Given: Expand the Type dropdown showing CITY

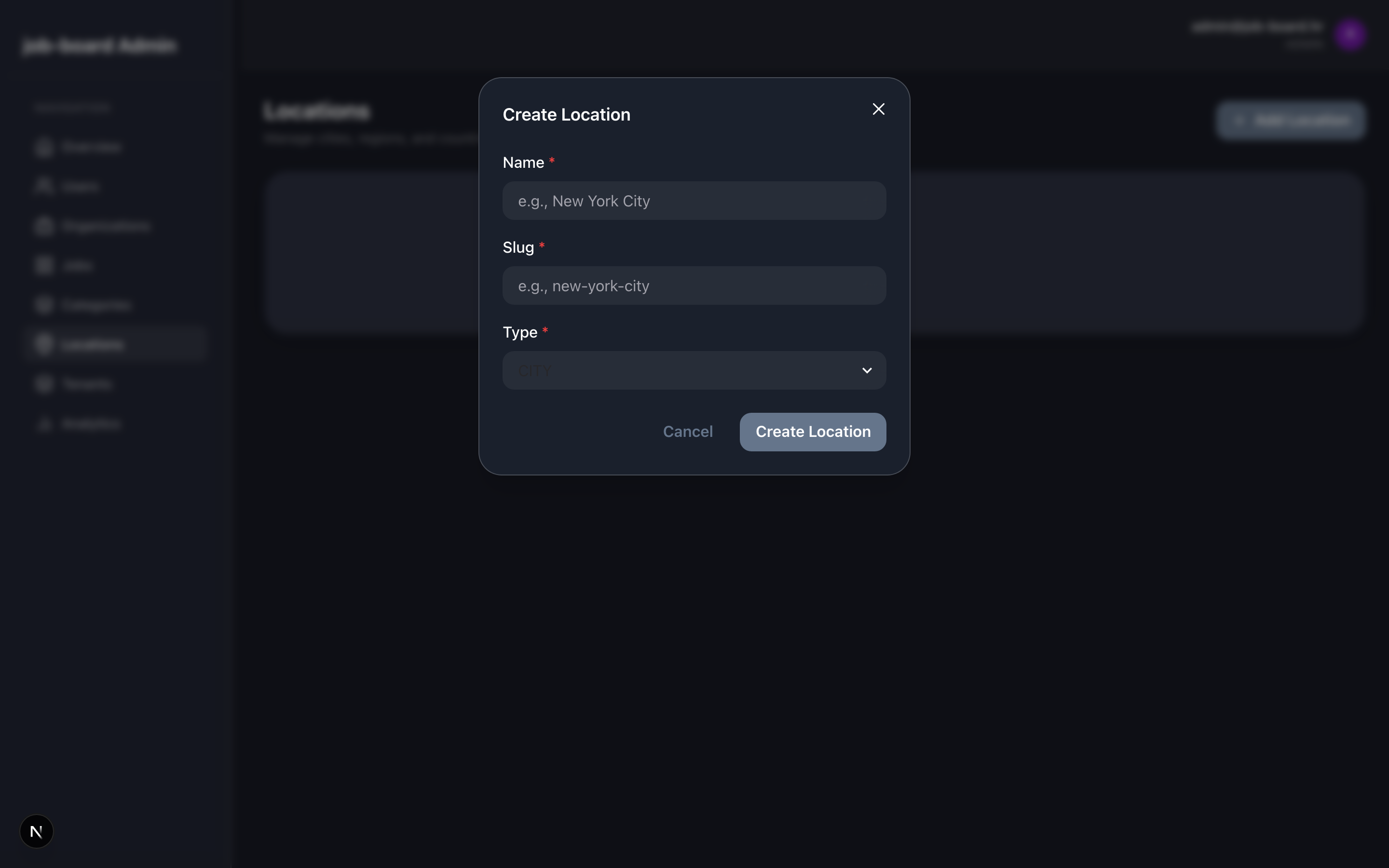Looking at the screenshot, I should tap(694, 370).
